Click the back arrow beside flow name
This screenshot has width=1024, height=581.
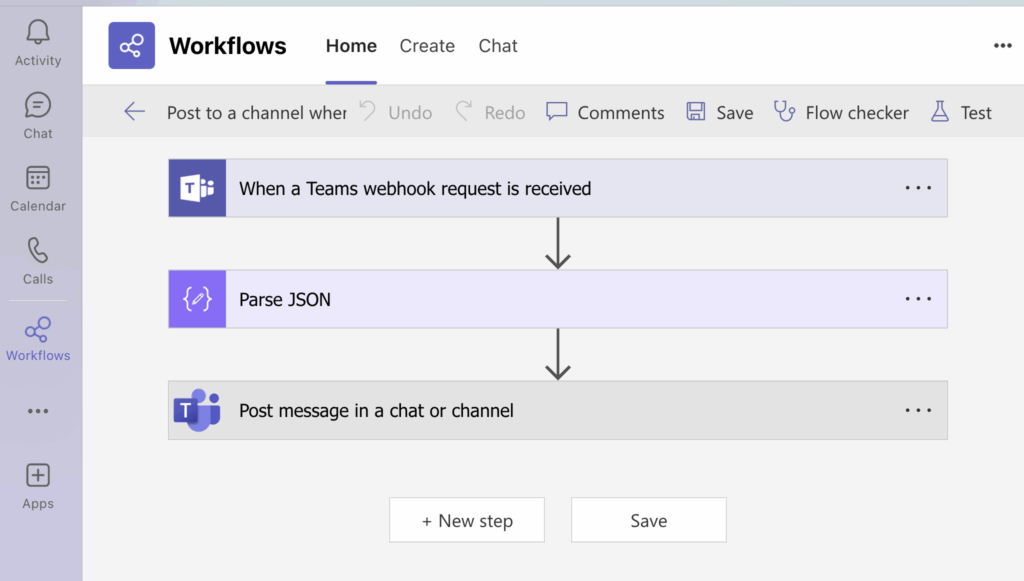point(135,112)
